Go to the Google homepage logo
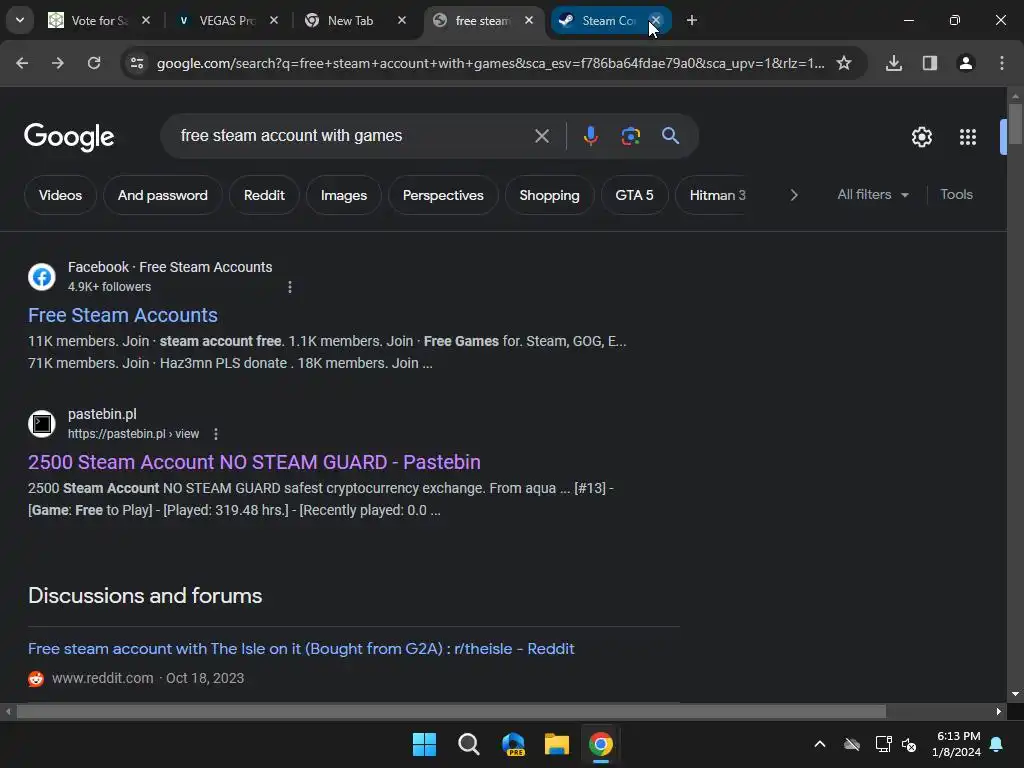 click(69, 136)
